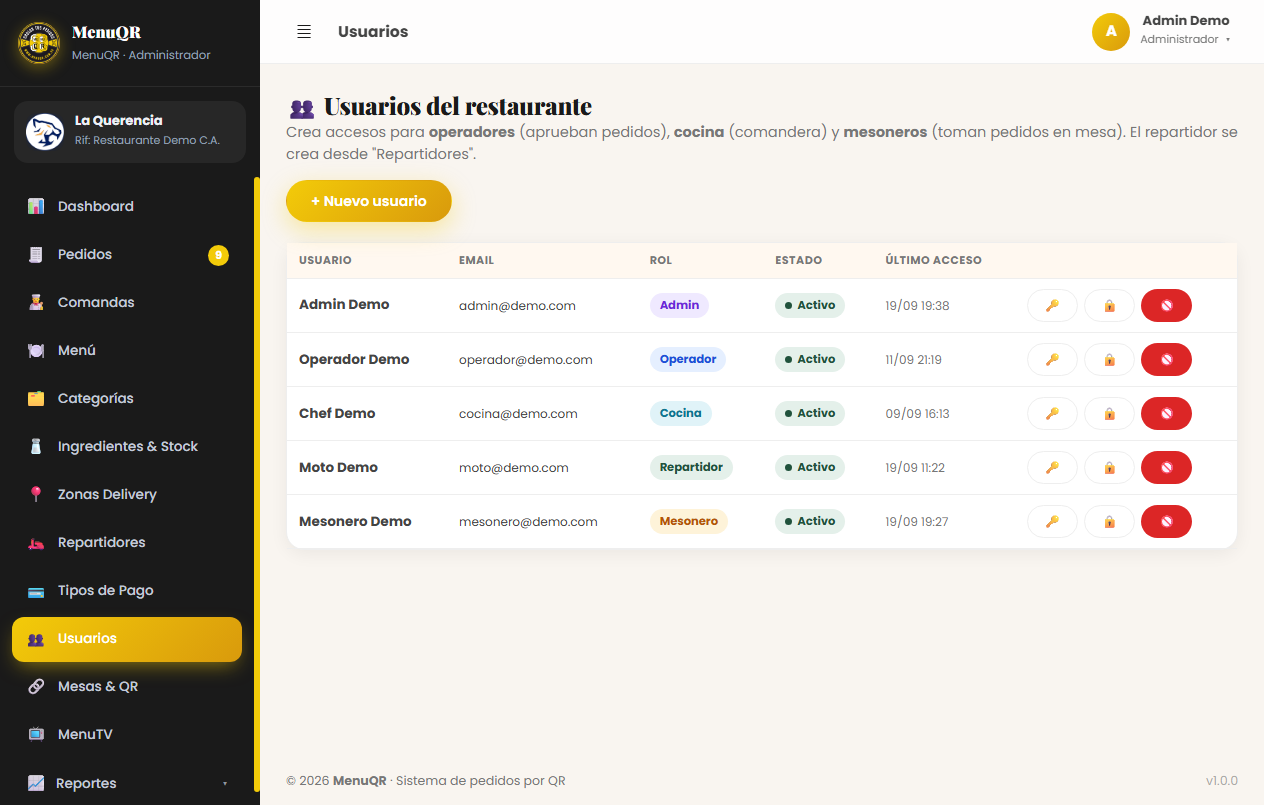Viewport: 1264px width, 805px height.
Task: Click the MenuQR round logo
Action: (39, 43)
